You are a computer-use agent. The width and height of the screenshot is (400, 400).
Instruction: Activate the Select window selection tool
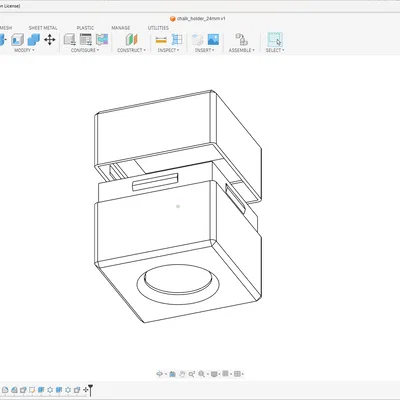point(275,39)
